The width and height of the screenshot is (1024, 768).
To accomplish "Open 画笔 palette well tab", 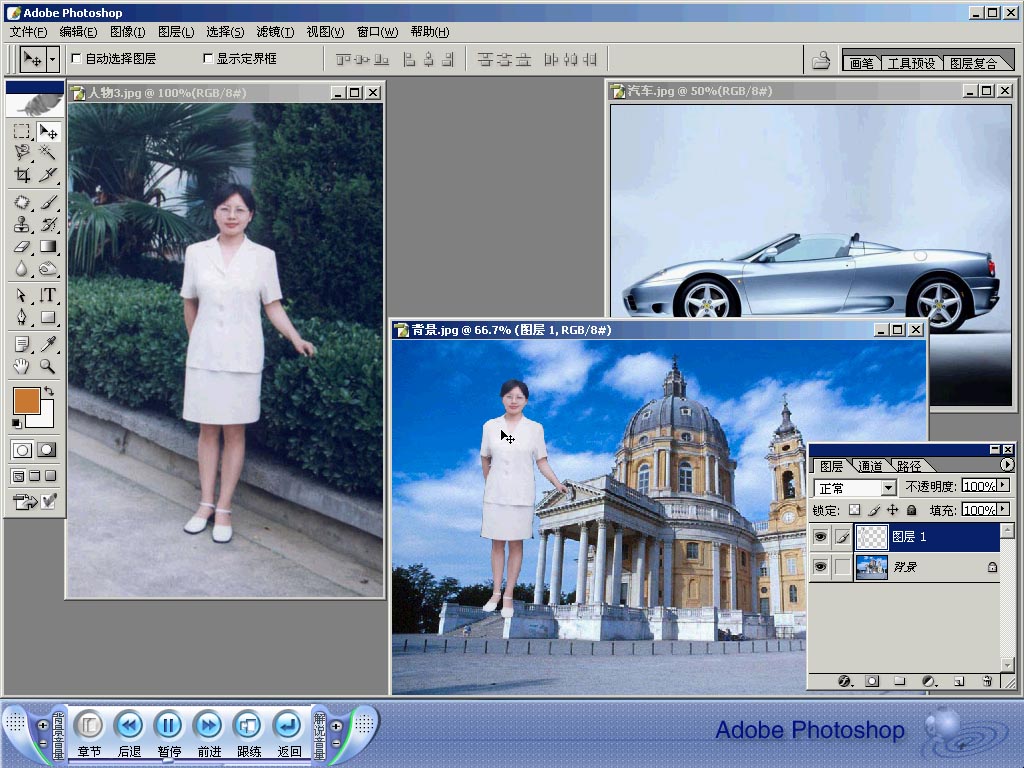I will pyautogui.click(x=862, y=63).
